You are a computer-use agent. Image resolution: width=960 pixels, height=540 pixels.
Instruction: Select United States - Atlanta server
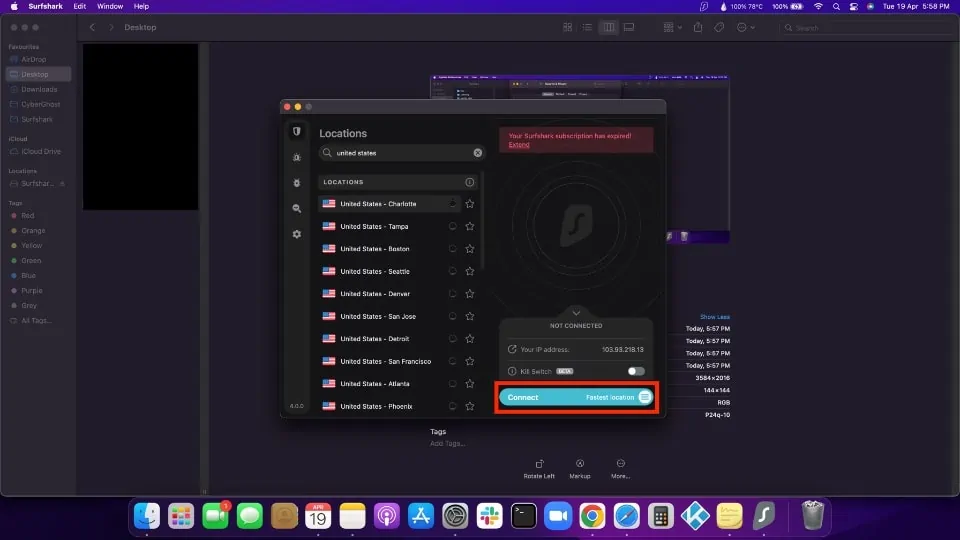(x=389, y=384)
